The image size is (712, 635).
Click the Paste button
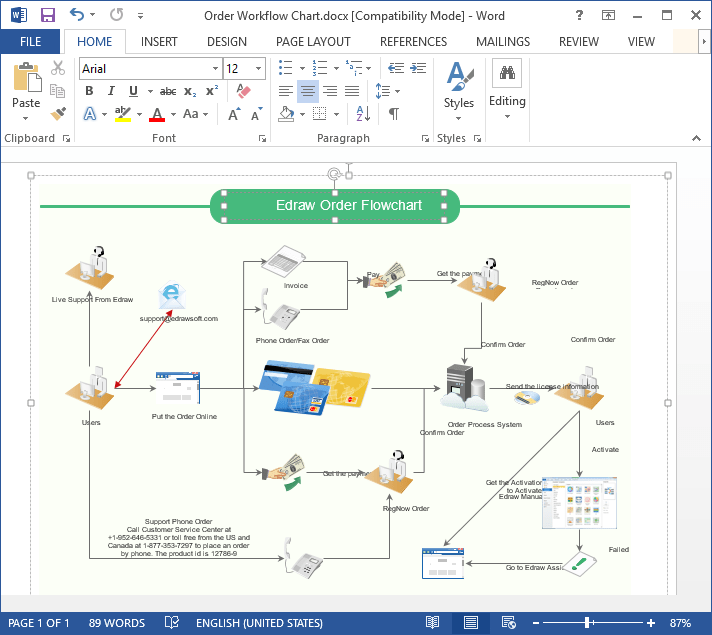pos(26,84)
